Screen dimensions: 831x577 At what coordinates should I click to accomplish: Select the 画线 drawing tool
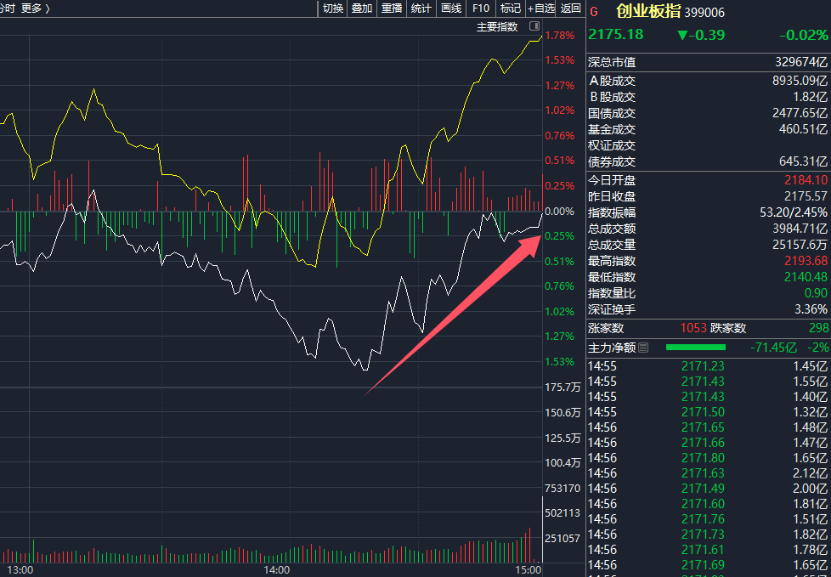point(451,8)
